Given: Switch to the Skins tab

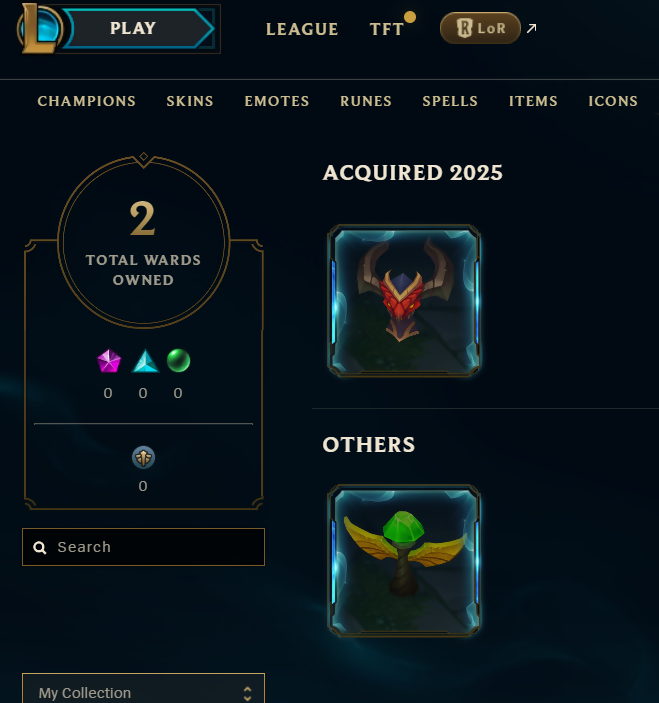Looking at the screenshot, I should pyautogui.click(x=190, y=101).
